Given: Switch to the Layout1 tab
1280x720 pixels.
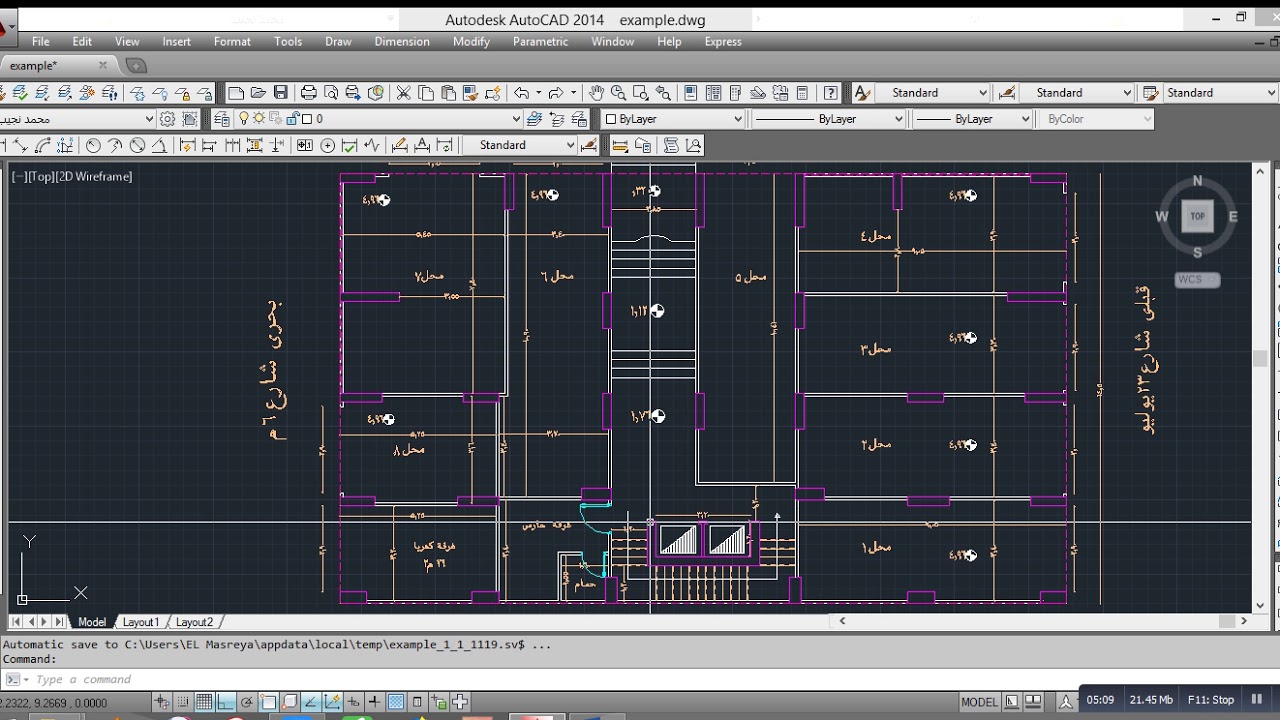Looking at the screenshot, I should [x=141, y=622].
